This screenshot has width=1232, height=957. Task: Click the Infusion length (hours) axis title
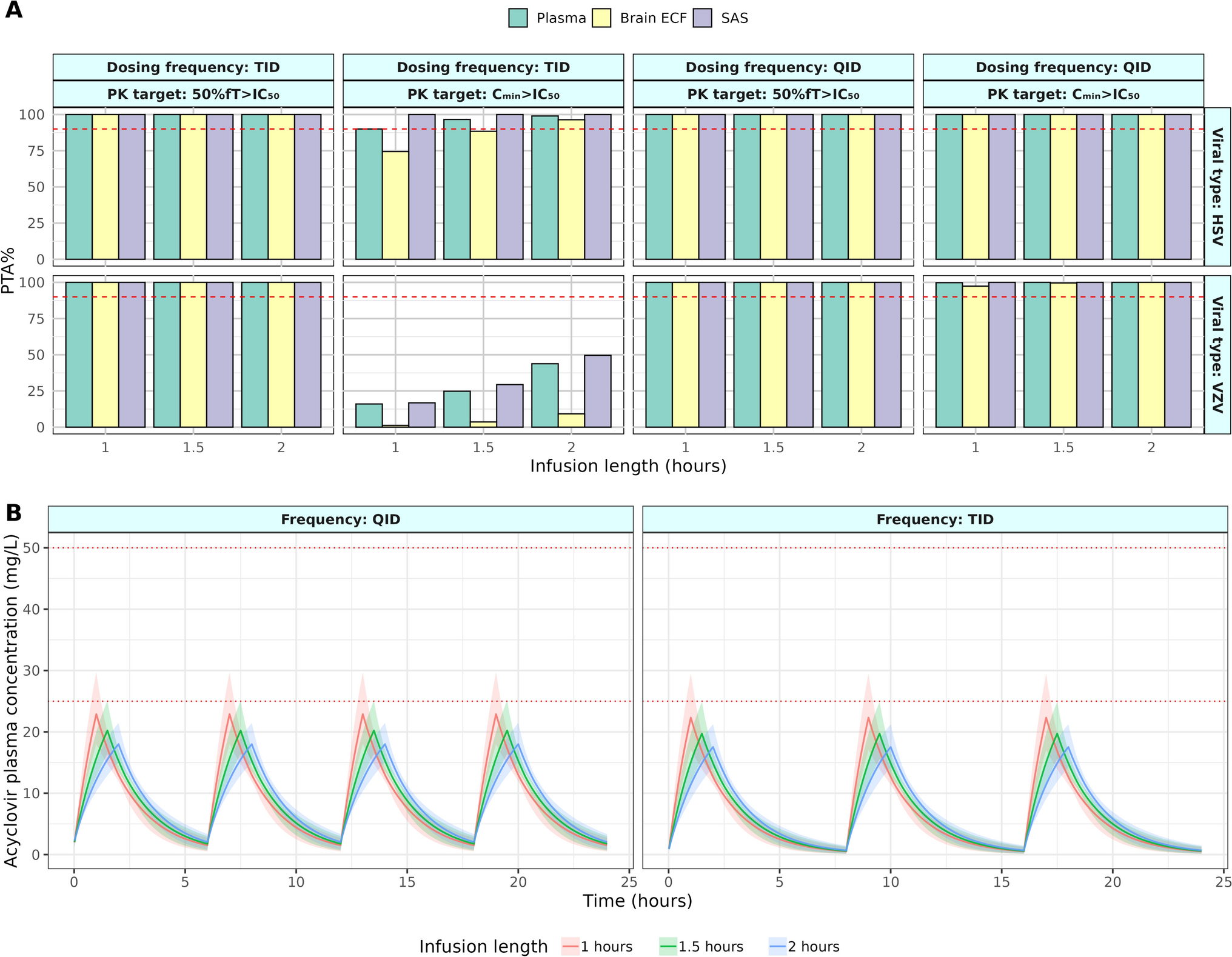[628, 466]
